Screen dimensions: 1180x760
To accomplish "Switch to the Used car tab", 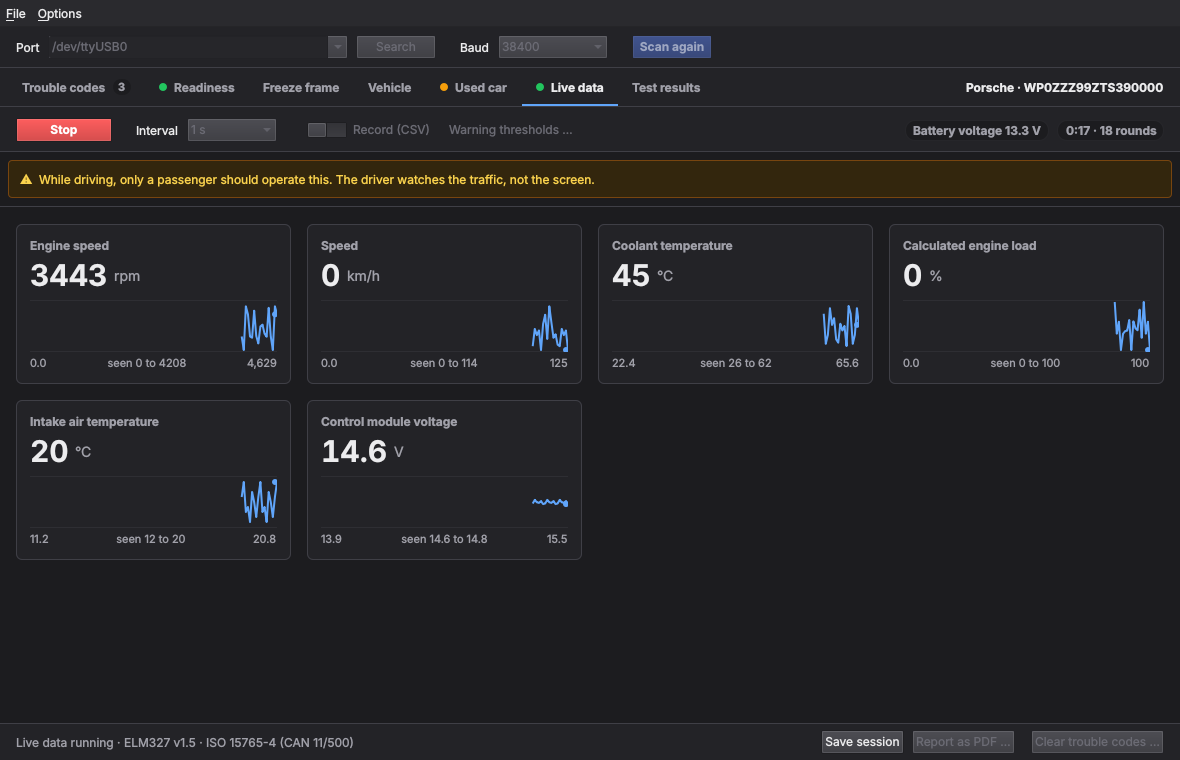I will (473, 88).
